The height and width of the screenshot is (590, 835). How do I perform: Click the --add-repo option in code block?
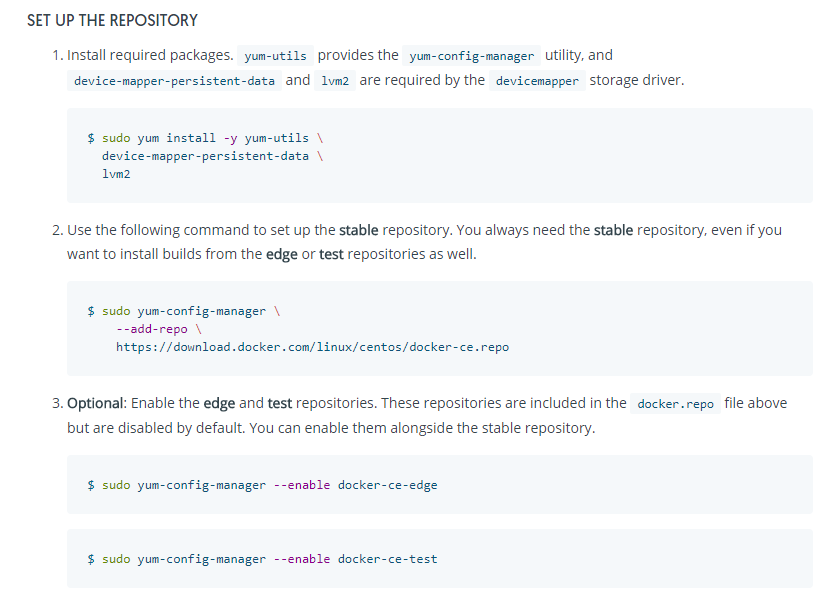tap(152, 329)
